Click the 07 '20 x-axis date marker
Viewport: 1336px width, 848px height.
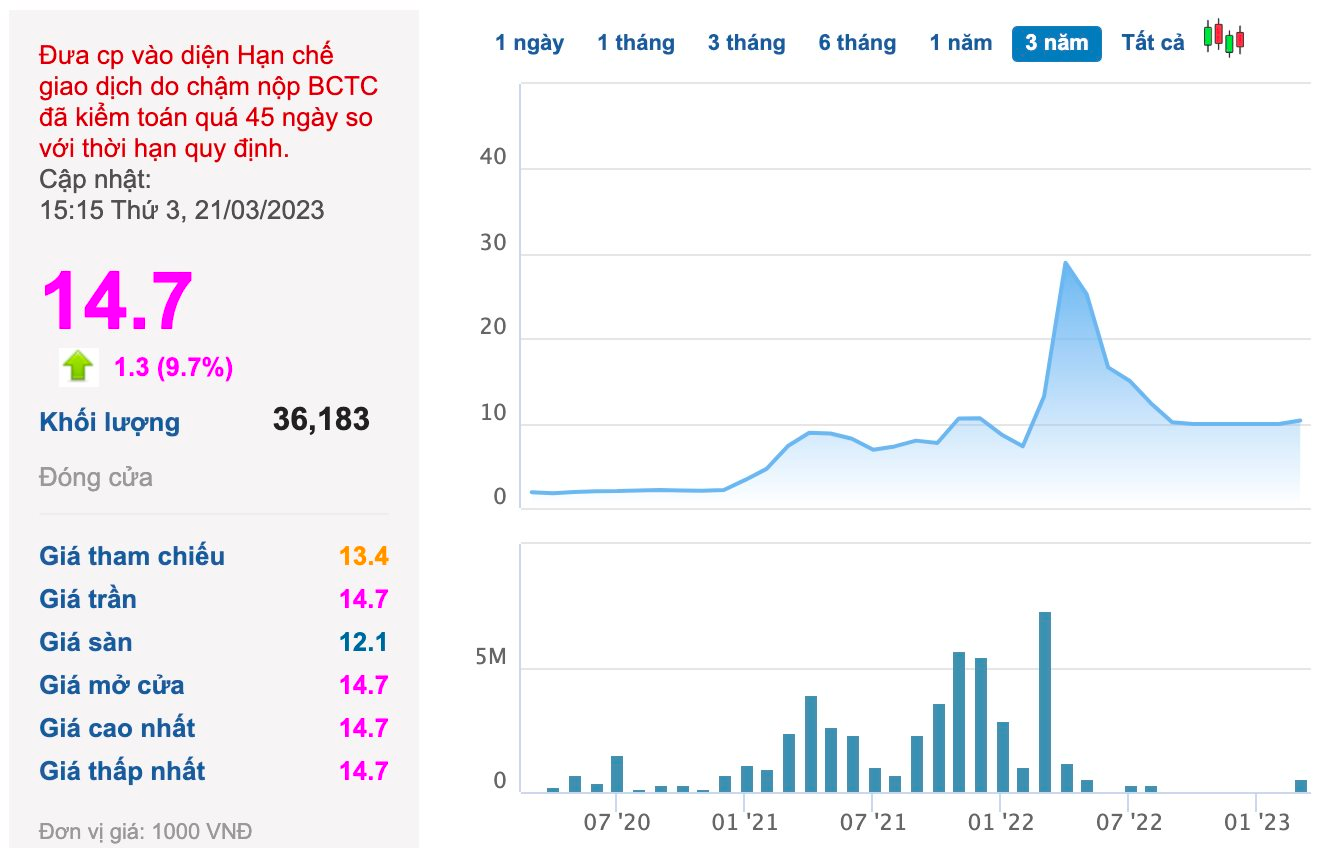coord(617,822)
